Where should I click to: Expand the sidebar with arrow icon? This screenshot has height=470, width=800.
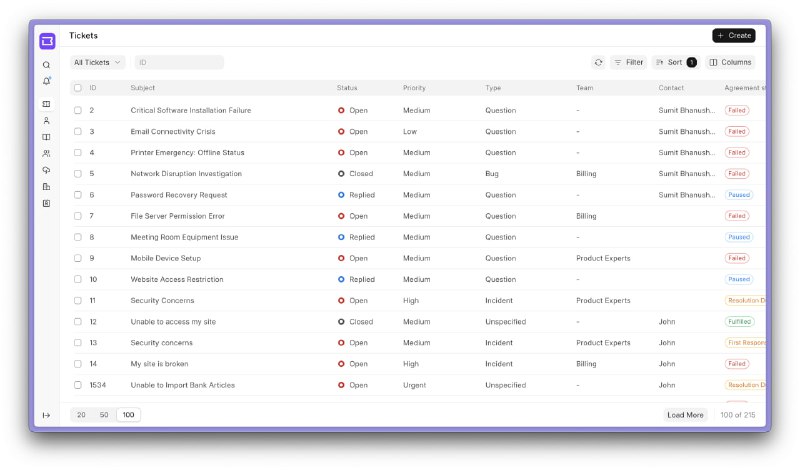pyautogui.click(x=46, y=415)
